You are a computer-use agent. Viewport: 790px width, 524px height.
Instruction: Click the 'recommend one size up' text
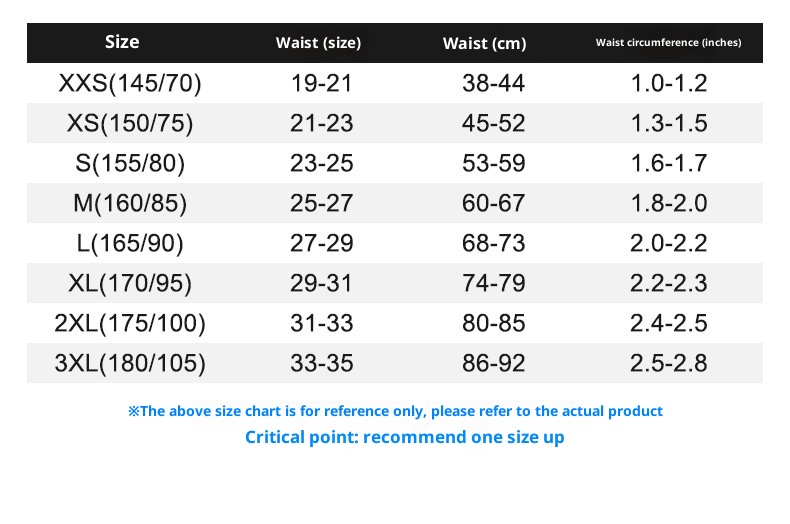[405, 437]
